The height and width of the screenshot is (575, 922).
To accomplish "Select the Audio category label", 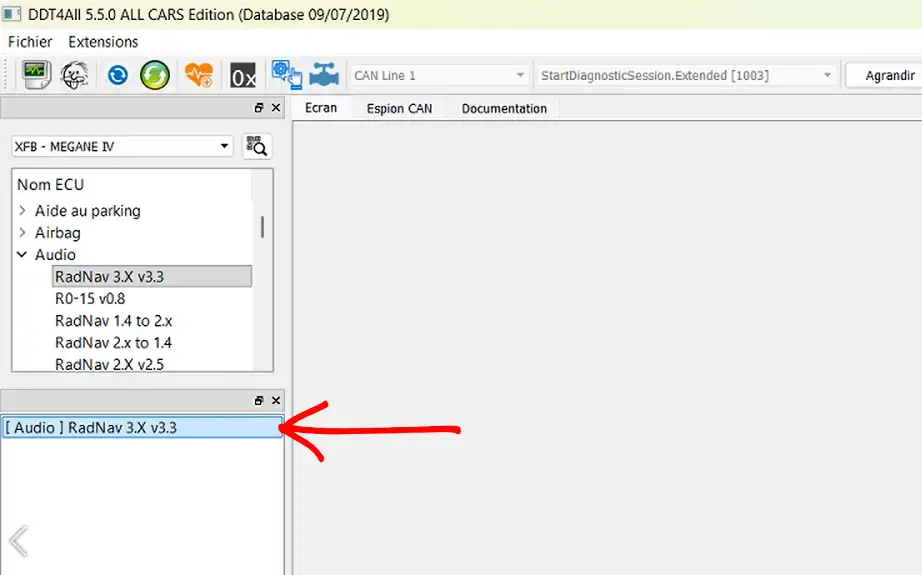I will 55,255.
